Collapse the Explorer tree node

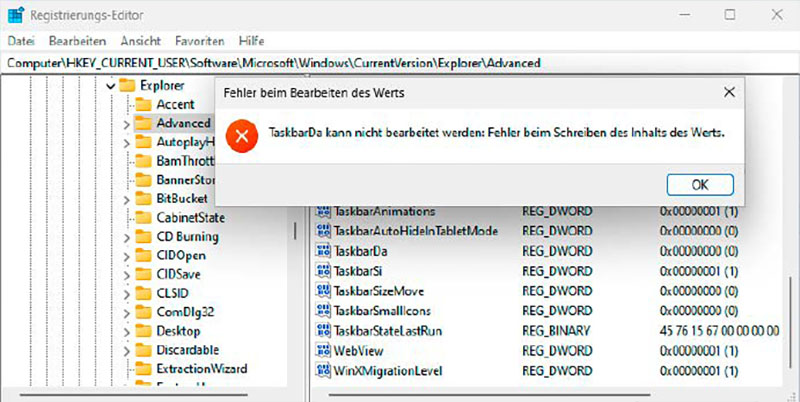click(x=111, y=86)
